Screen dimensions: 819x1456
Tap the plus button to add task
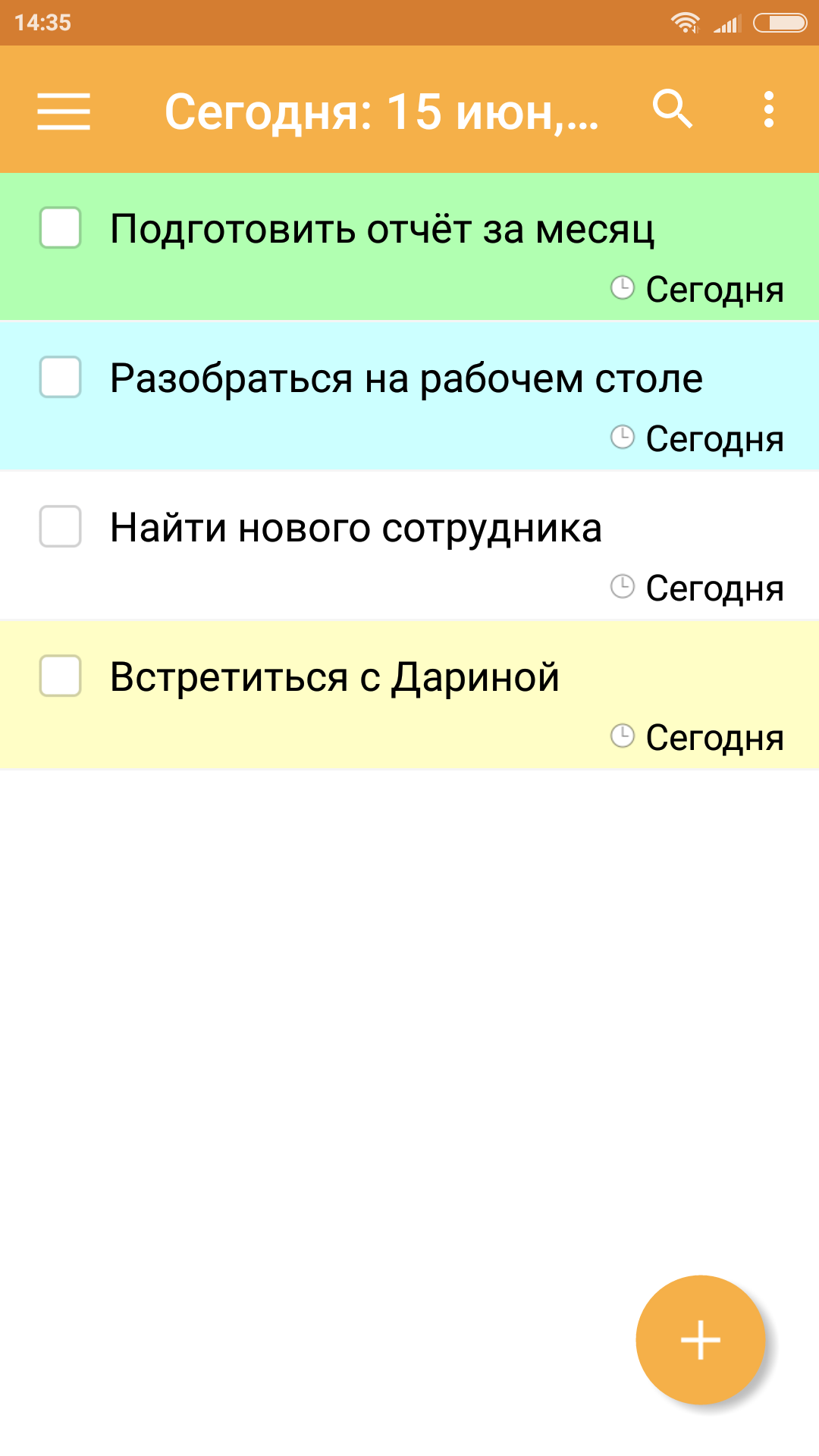(x=700, y=1340)
